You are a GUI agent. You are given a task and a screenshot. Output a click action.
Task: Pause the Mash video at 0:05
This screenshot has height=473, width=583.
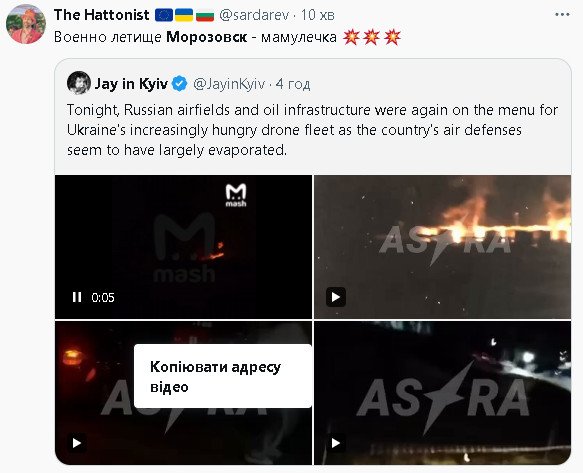coord(77,297)
